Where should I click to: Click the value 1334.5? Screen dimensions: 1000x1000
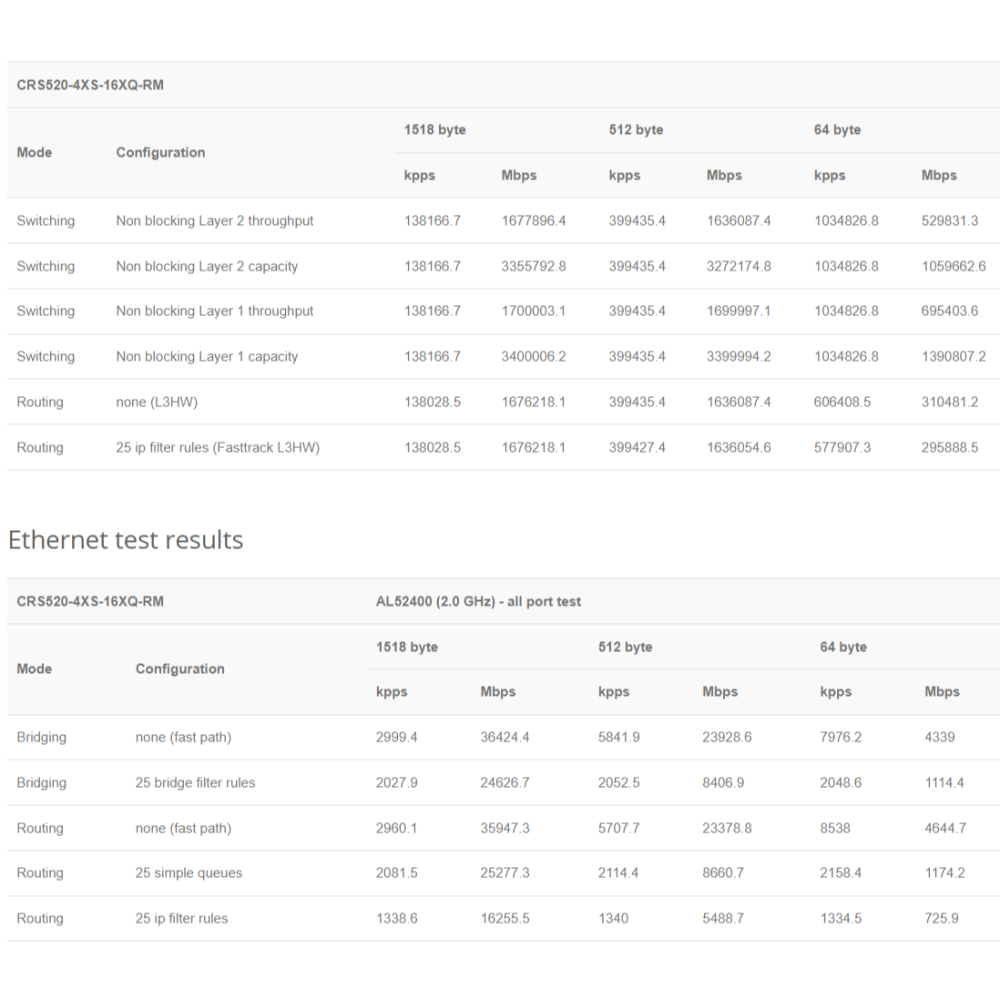(x=841, y=918)
